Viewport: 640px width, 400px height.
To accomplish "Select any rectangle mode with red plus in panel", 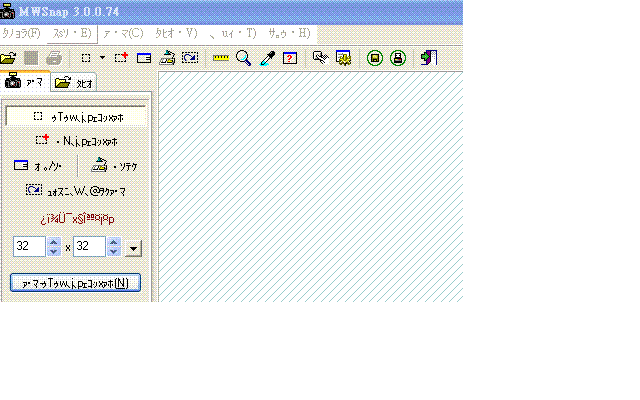I will coord(76,141).
